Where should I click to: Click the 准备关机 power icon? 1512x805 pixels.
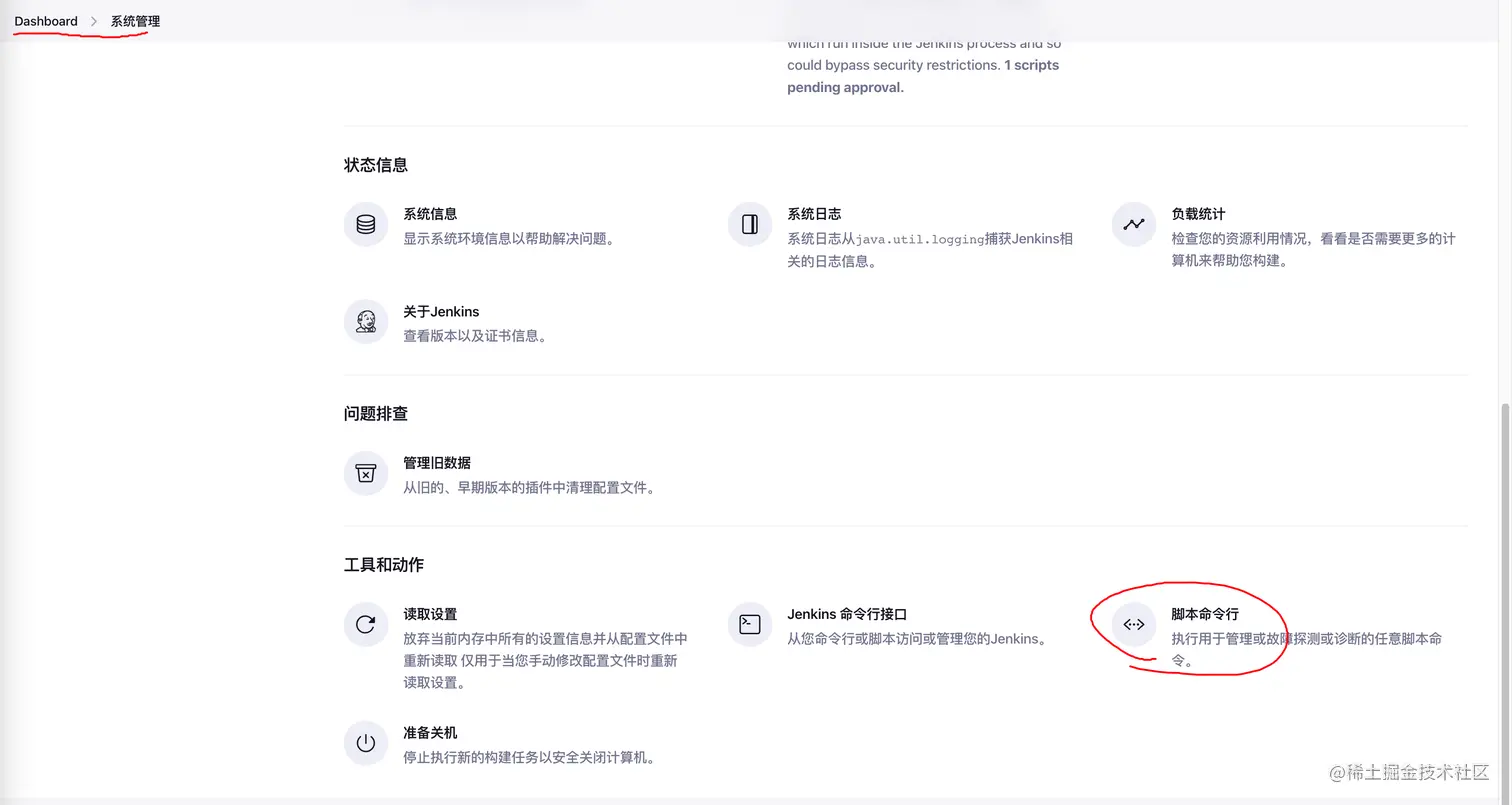pyautogui.click(x=366, y=743)
